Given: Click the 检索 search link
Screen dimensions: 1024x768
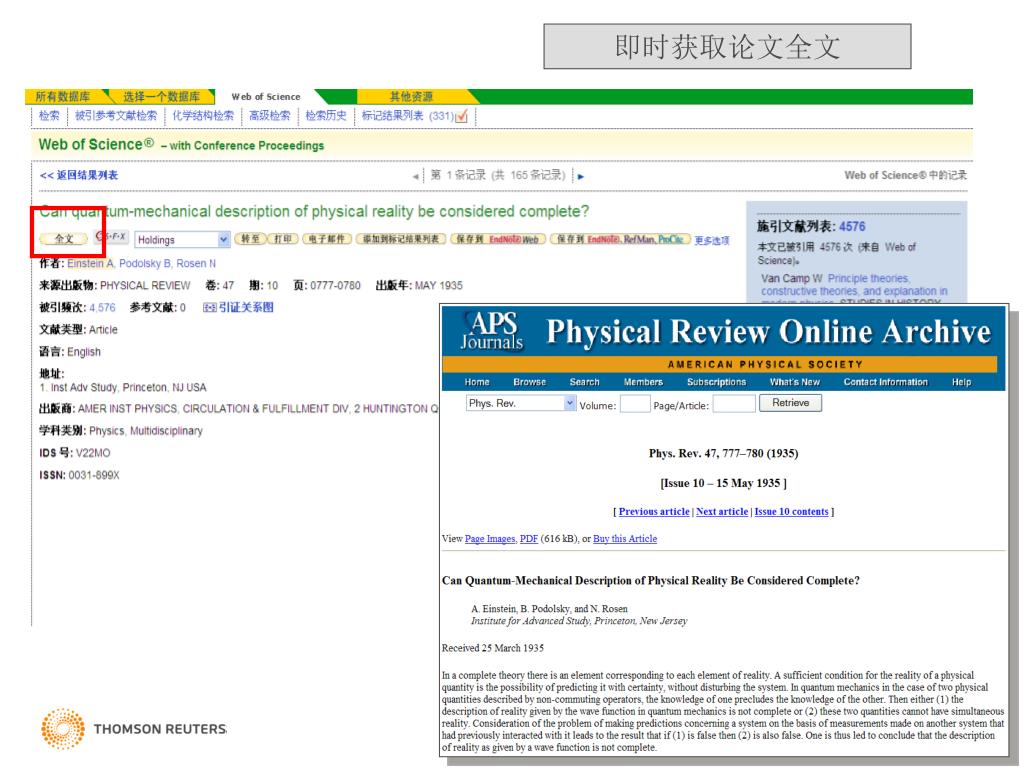Looking at the screenshot, I should [x=49, y=116].
